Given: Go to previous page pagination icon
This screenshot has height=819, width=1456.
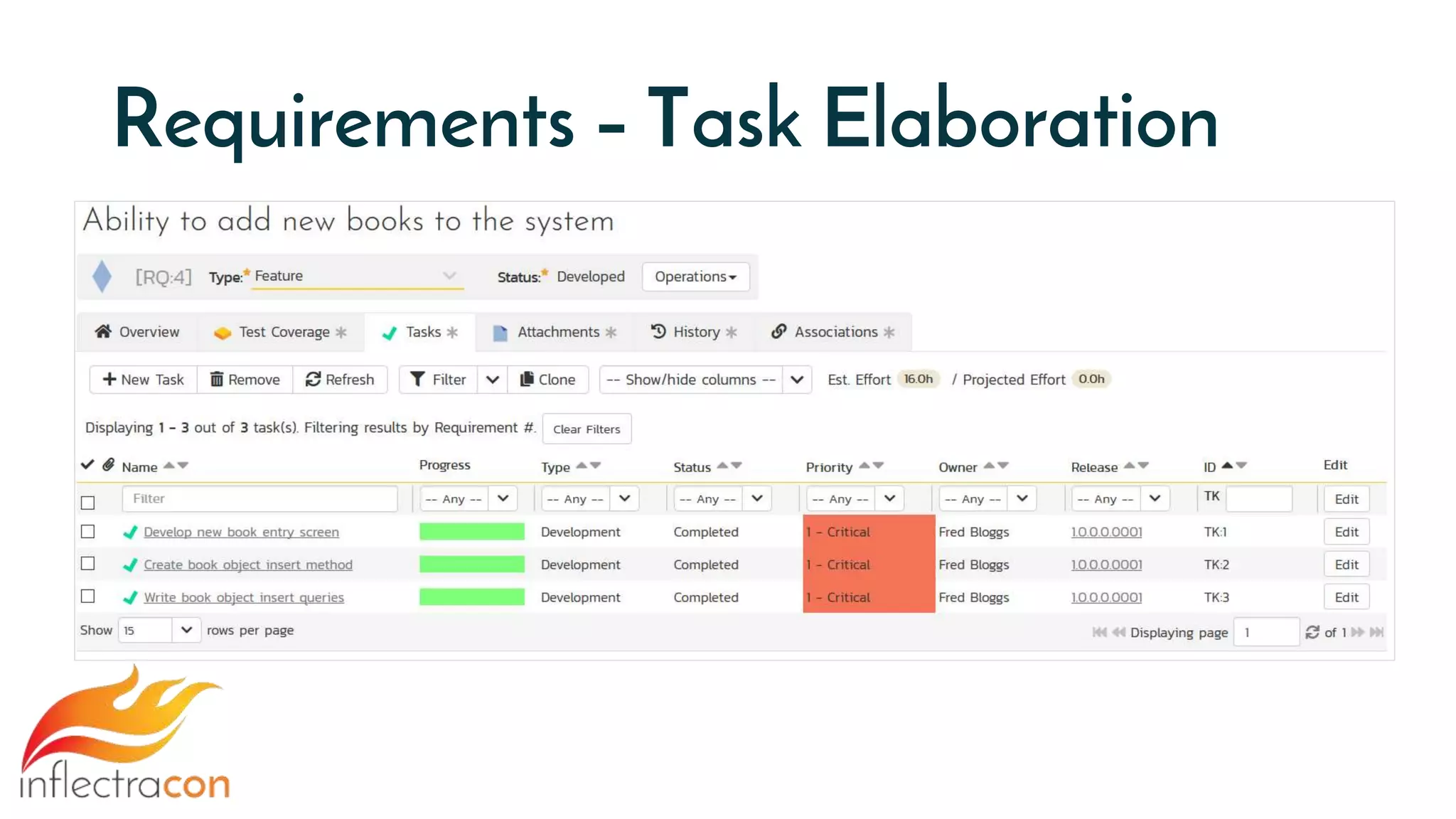Looking at the screenshot, I should [x=1118, y=632].
